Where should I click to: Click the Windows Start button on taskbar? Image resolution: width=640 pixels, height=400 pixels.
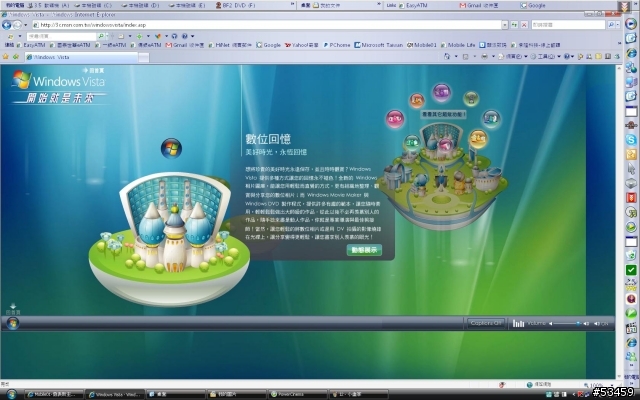(x=11, y=394)
